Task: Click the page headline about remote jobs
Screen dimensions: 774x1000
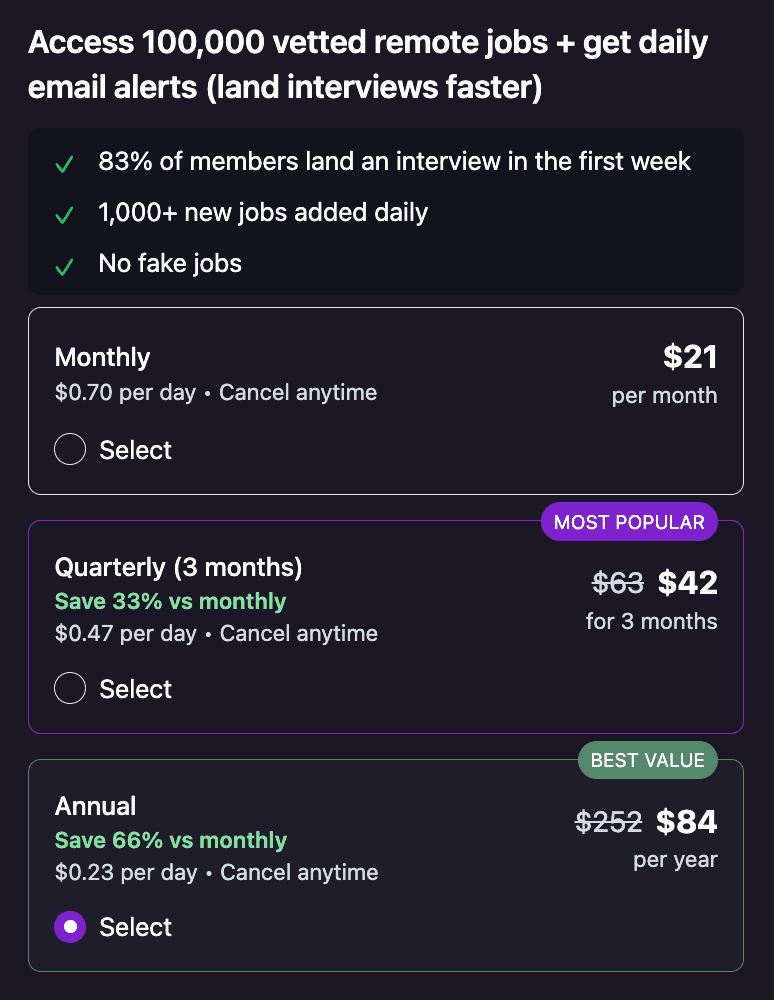Action: tap(368, 65)
